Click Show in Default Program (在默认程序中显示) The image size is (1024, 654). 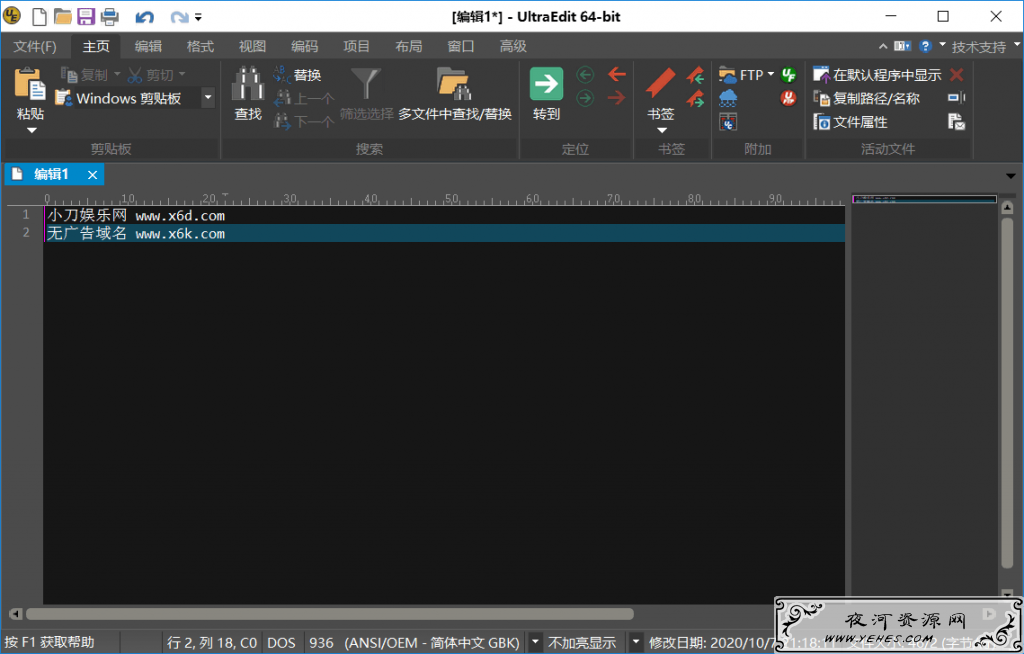(x=877, y=75)
